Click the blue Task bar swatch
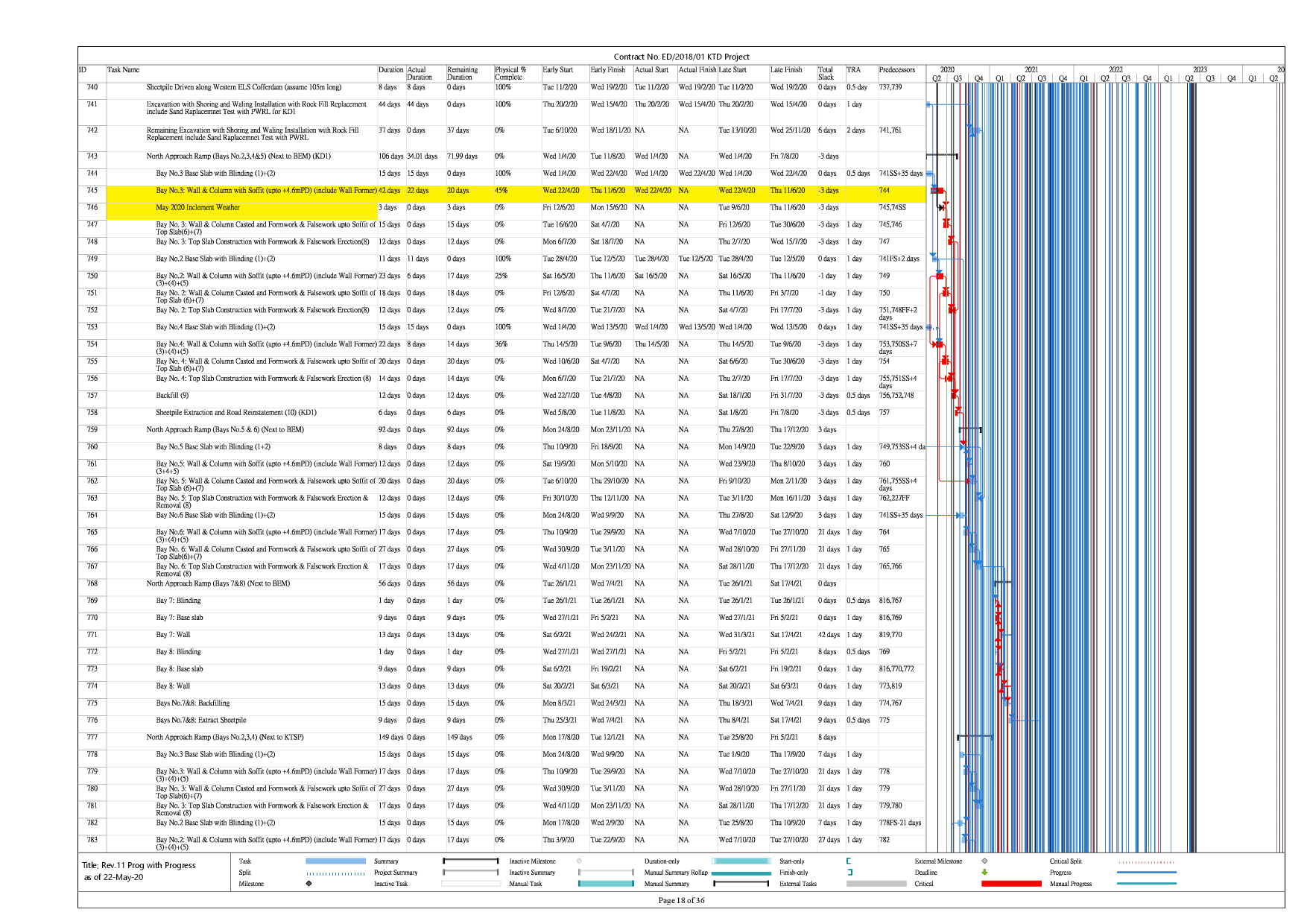 335,861
